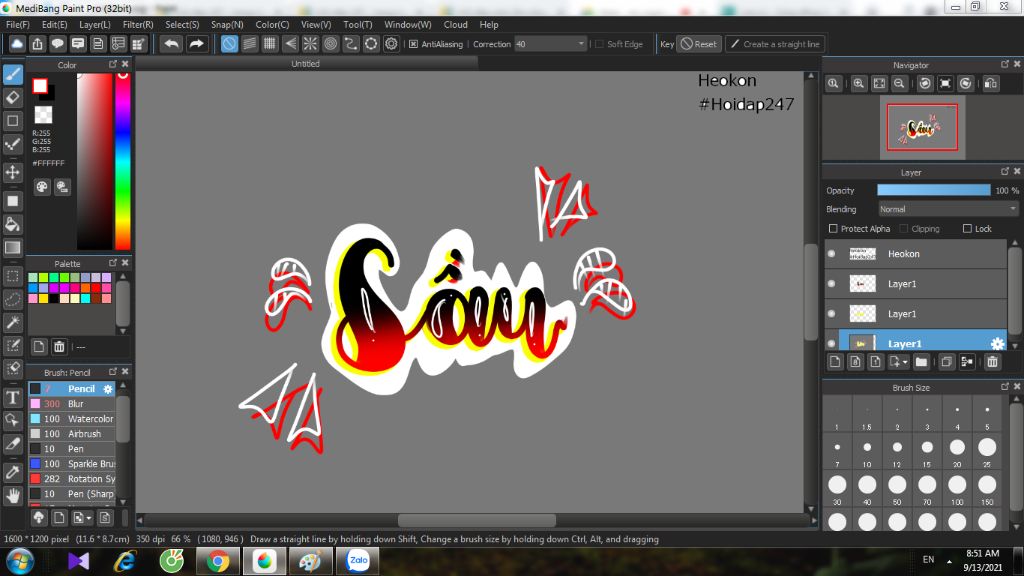1024x576 pixels.
Task: Enable parallel lines snap
Action: (249, 44)
